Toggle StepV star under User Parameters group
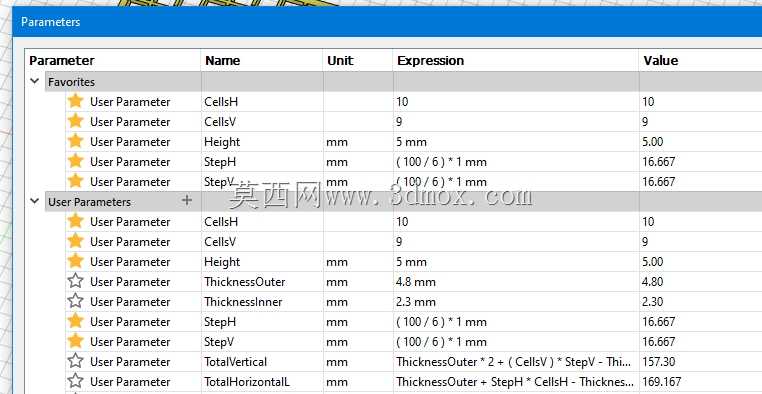This screenshot has width=762, height=394. coord(75,341)
